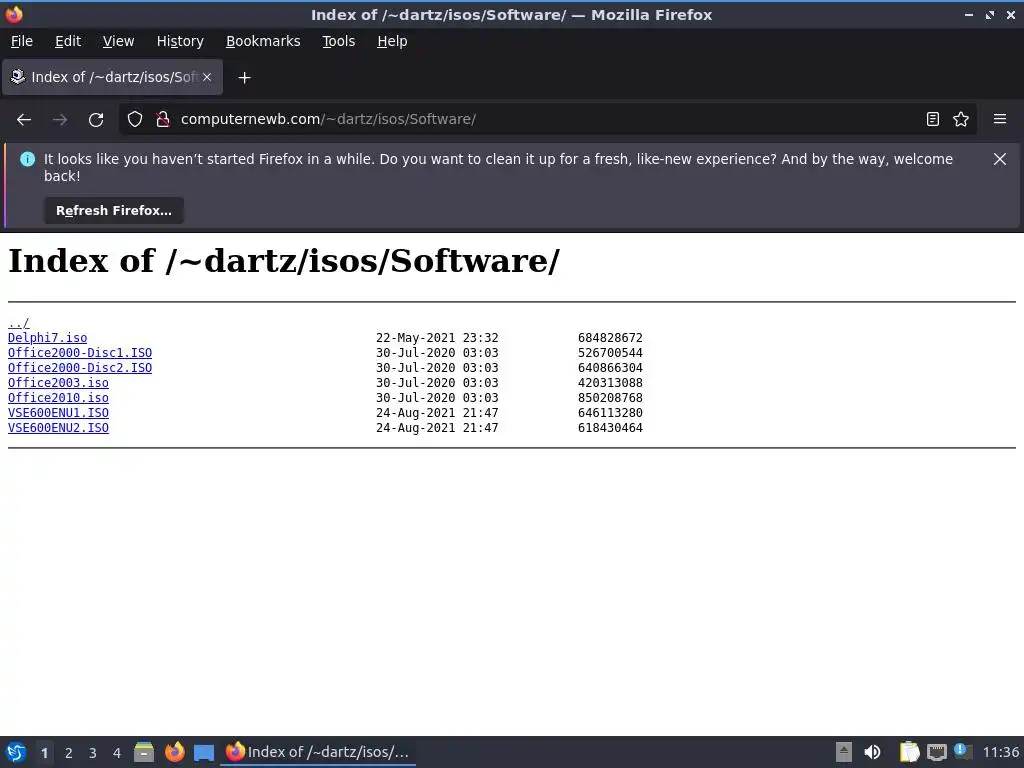Click the Refresh Firefox button
Viewport: 1024px width, 768px height.
(x=114, y=211)
